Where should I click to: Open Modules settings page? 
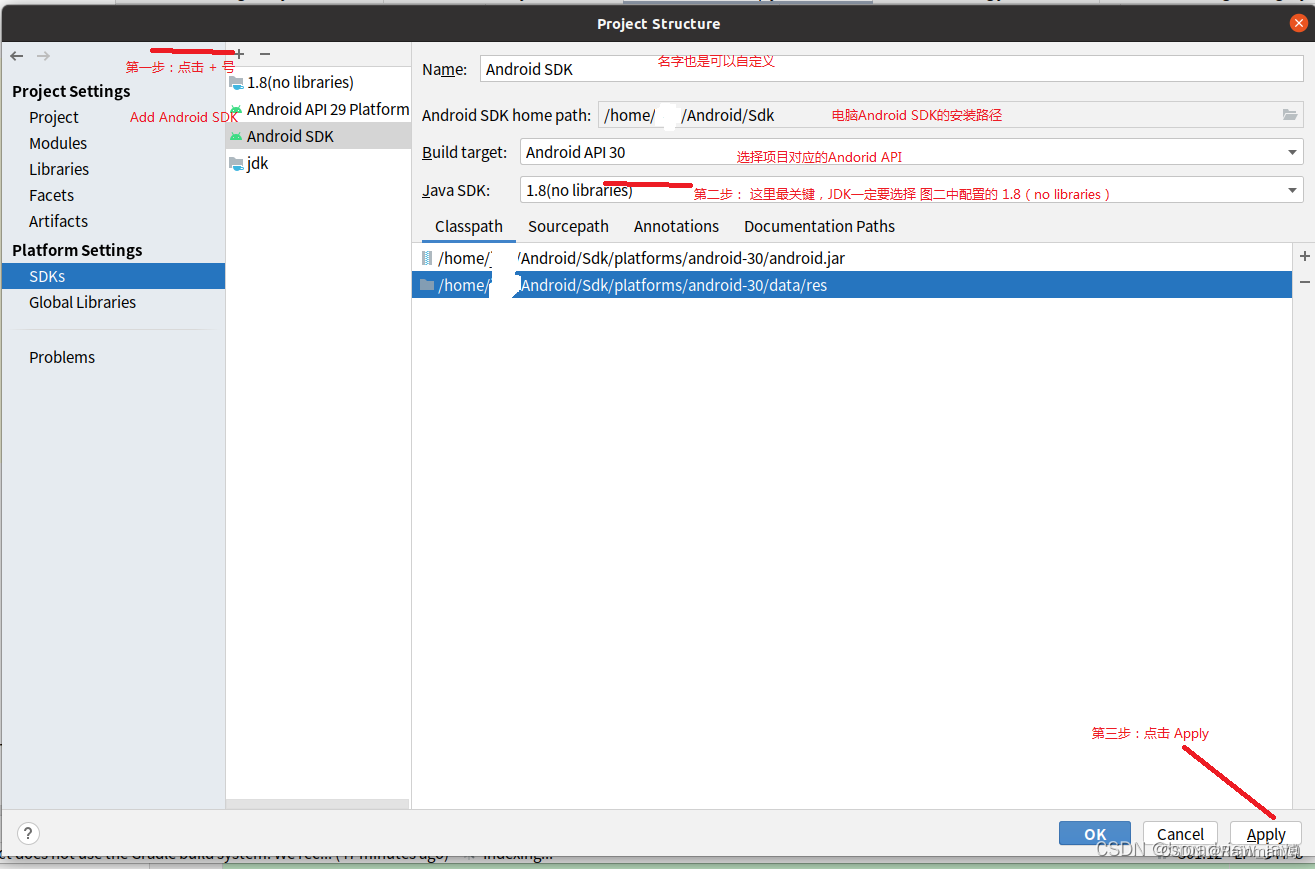point(58,143)
